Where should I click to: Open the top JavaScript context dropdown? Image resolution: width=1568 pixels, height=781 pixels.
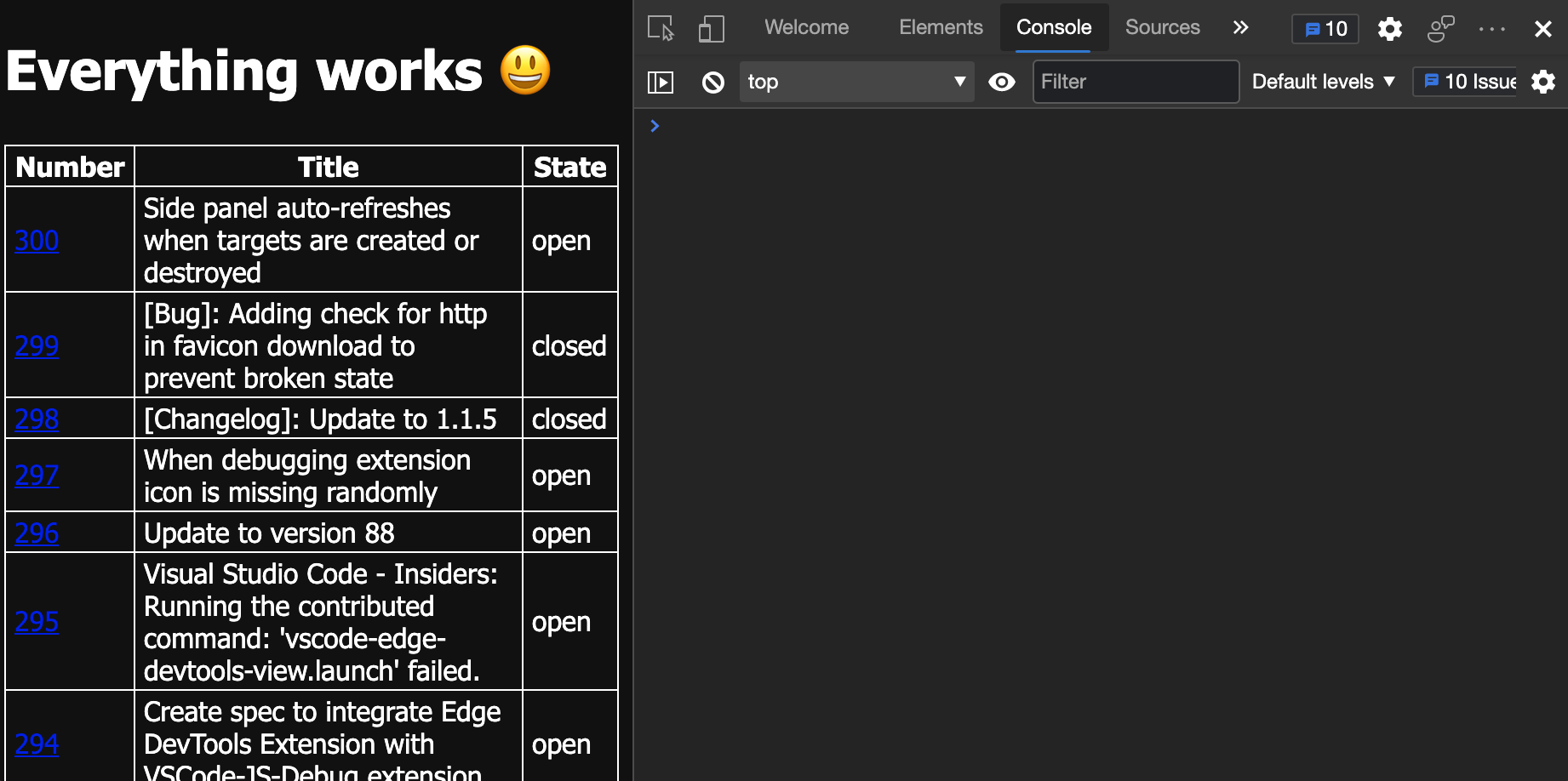tap(856, 82)
